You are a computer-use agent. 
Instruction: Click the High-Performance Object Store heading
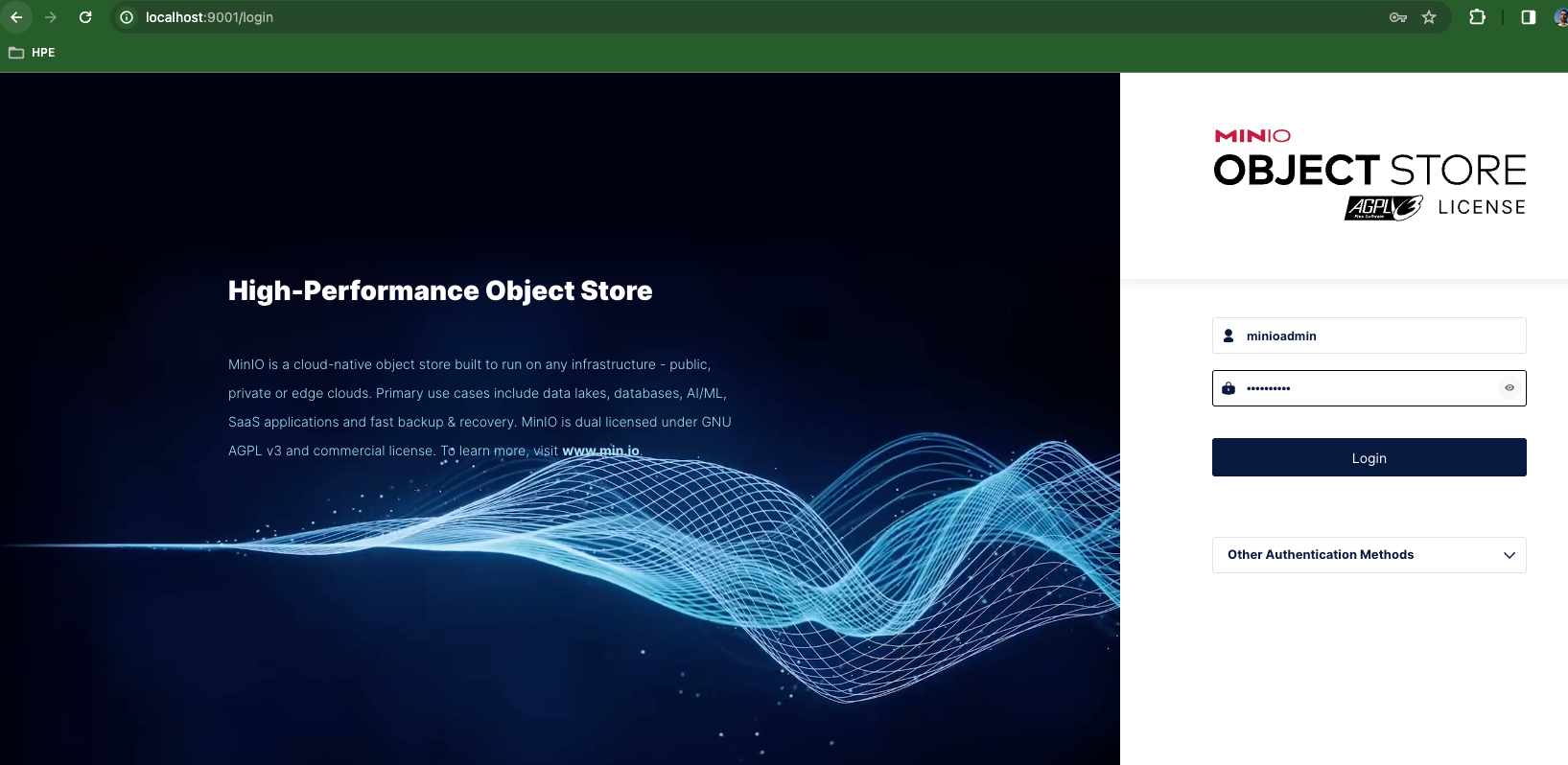click(440, 290)
